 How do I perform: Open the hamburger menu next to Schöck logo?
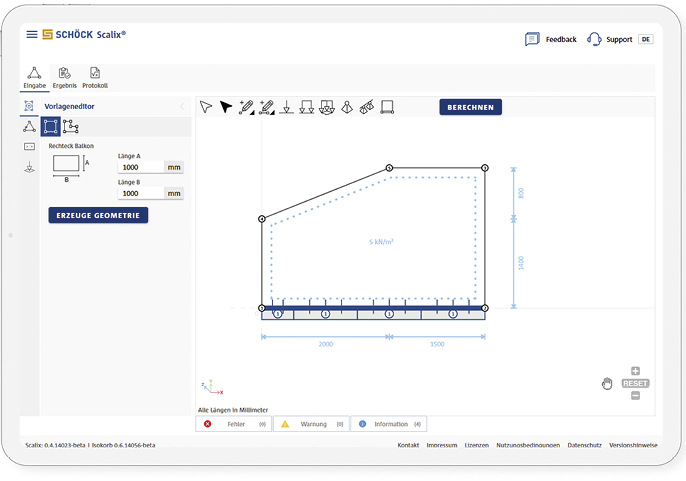click(x=32, y=34)
